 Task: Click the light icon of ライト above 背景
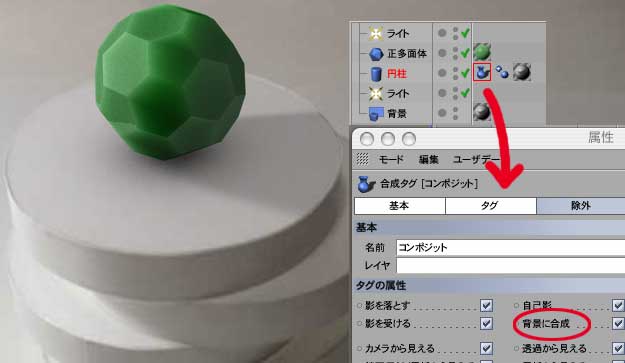(375, 94)
